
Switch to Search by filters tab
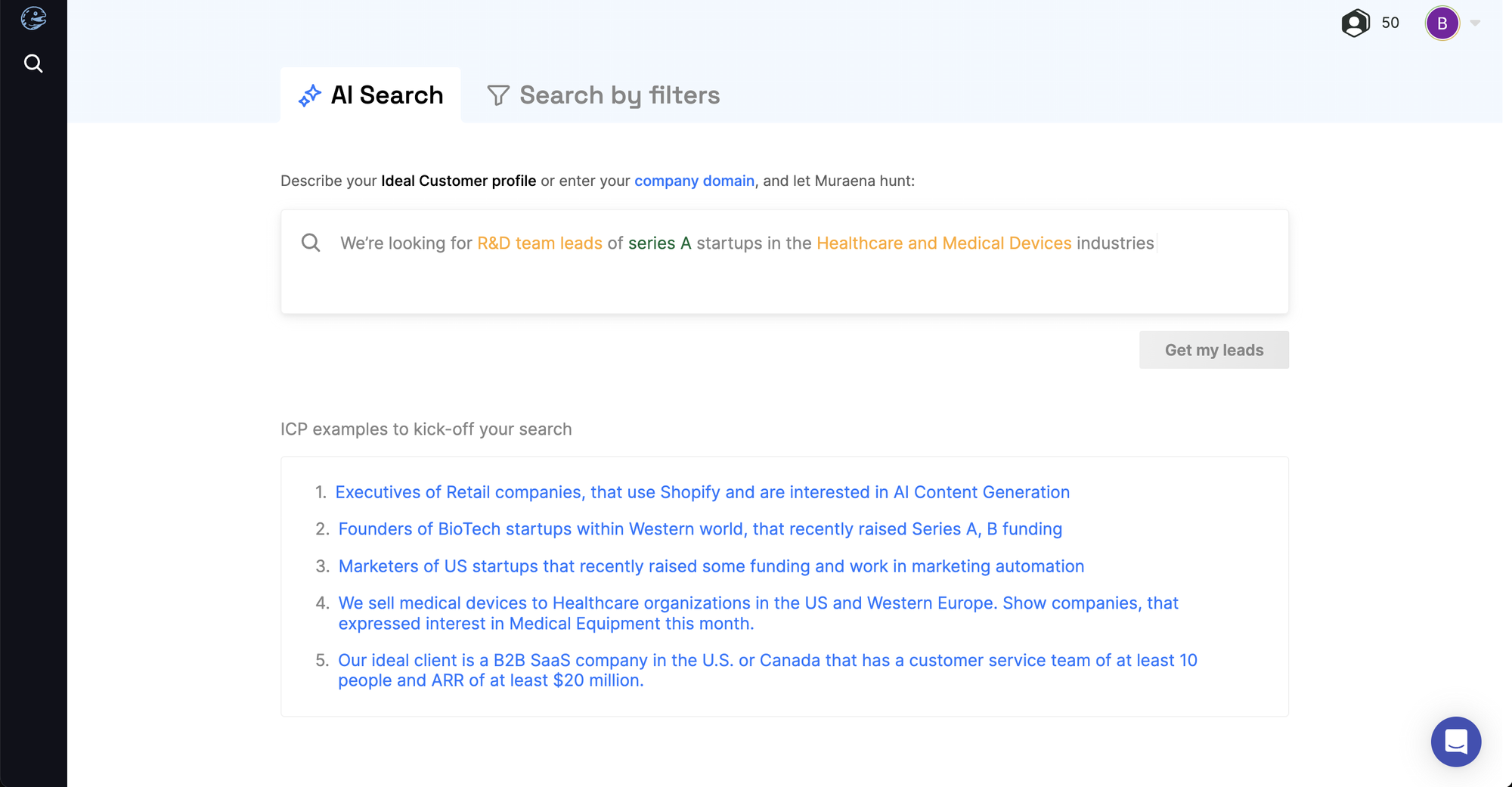(619, 95)
